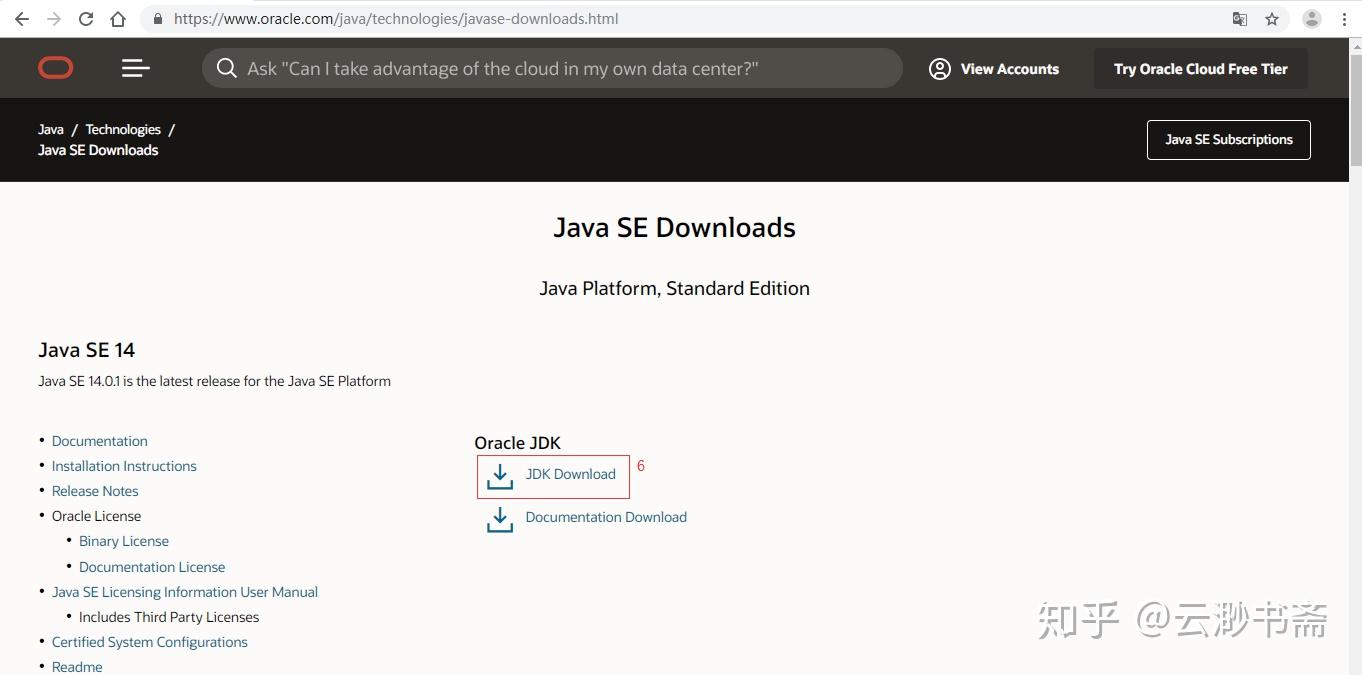This screenshot has width=1362, height=675.
Task: Click the Oracle logo icon
Action: pos(56,68)
